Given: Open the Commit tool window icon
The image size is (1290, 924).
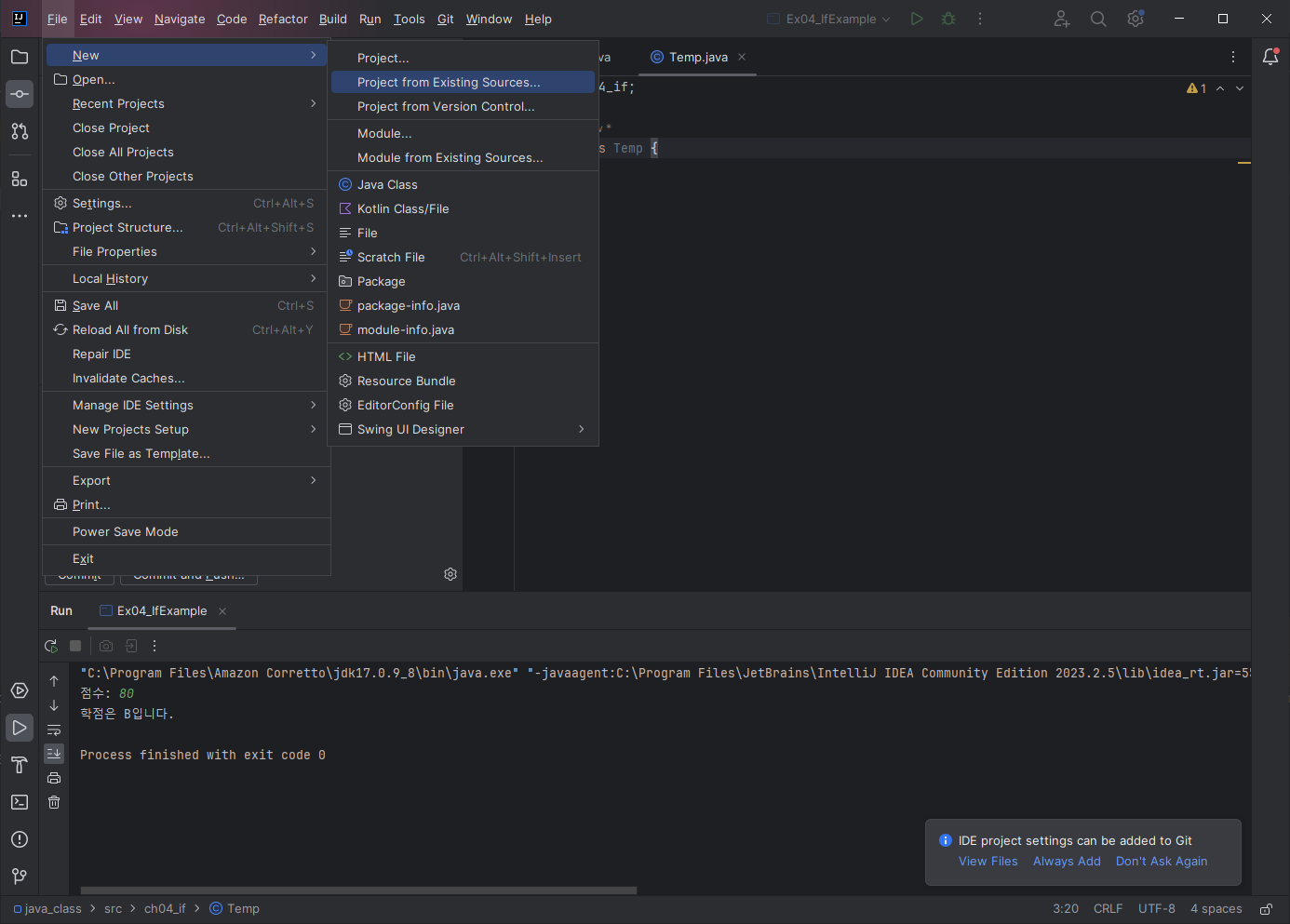Looking at the screenshot, I should [x=20, y=94].
